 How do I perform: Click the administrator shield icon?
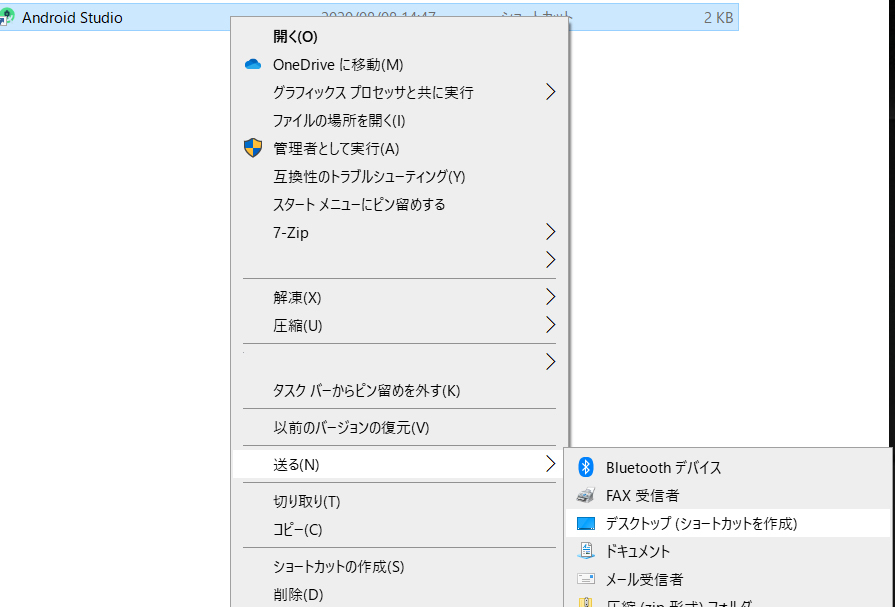253,148
